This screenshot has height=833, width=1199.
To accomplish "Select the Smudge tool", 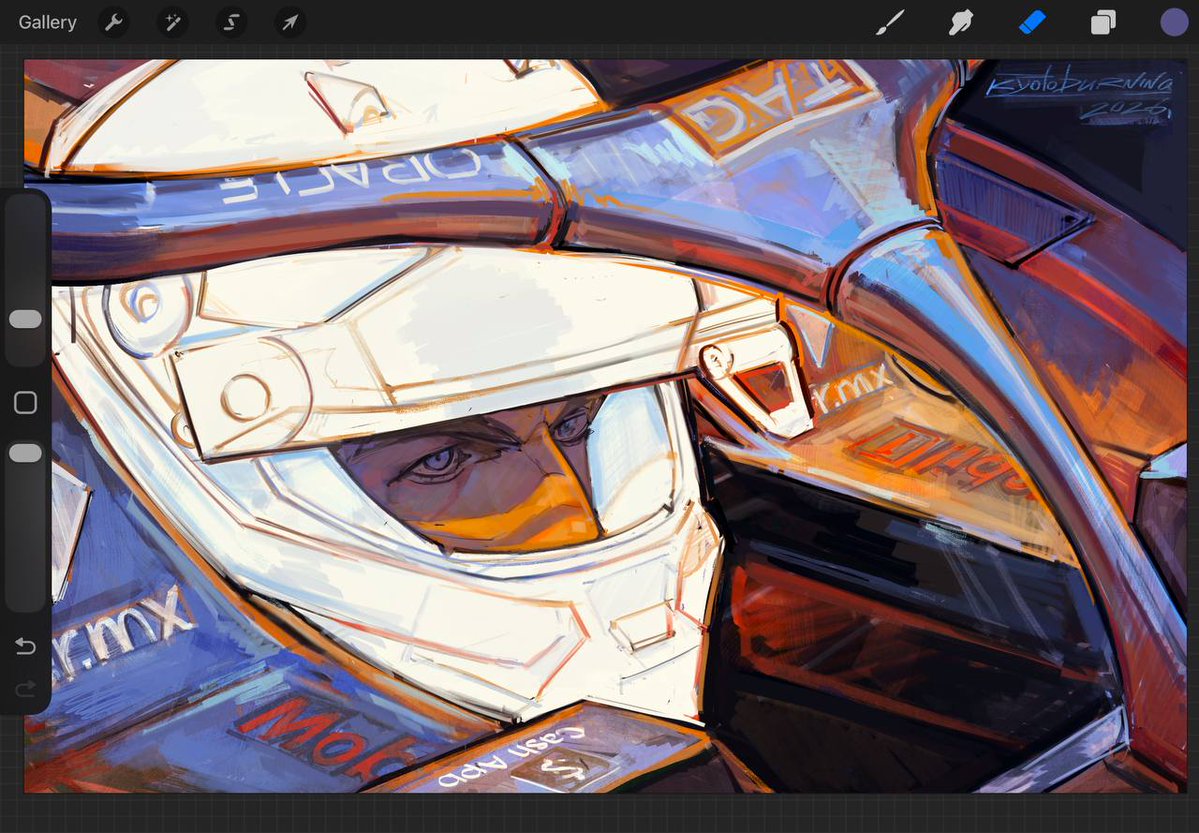I will (960, 23).
